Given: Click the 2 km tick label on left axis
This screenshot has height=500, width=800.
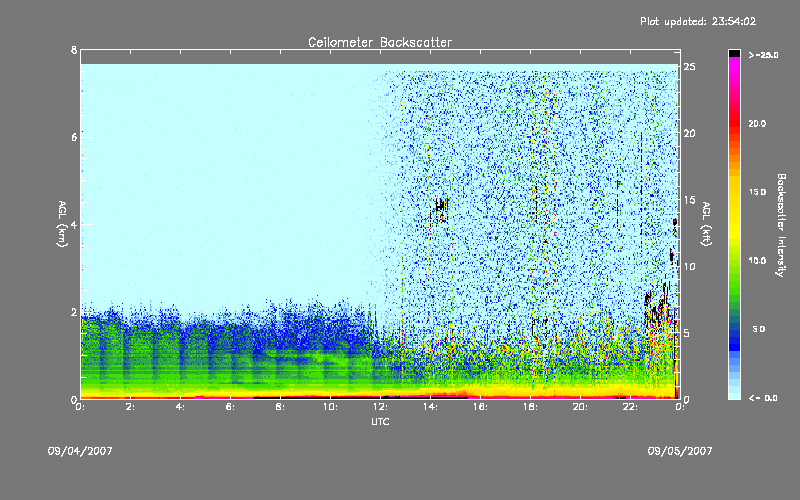Looking at the screenshot, I should pyautogui.click(x=74, y=312).
